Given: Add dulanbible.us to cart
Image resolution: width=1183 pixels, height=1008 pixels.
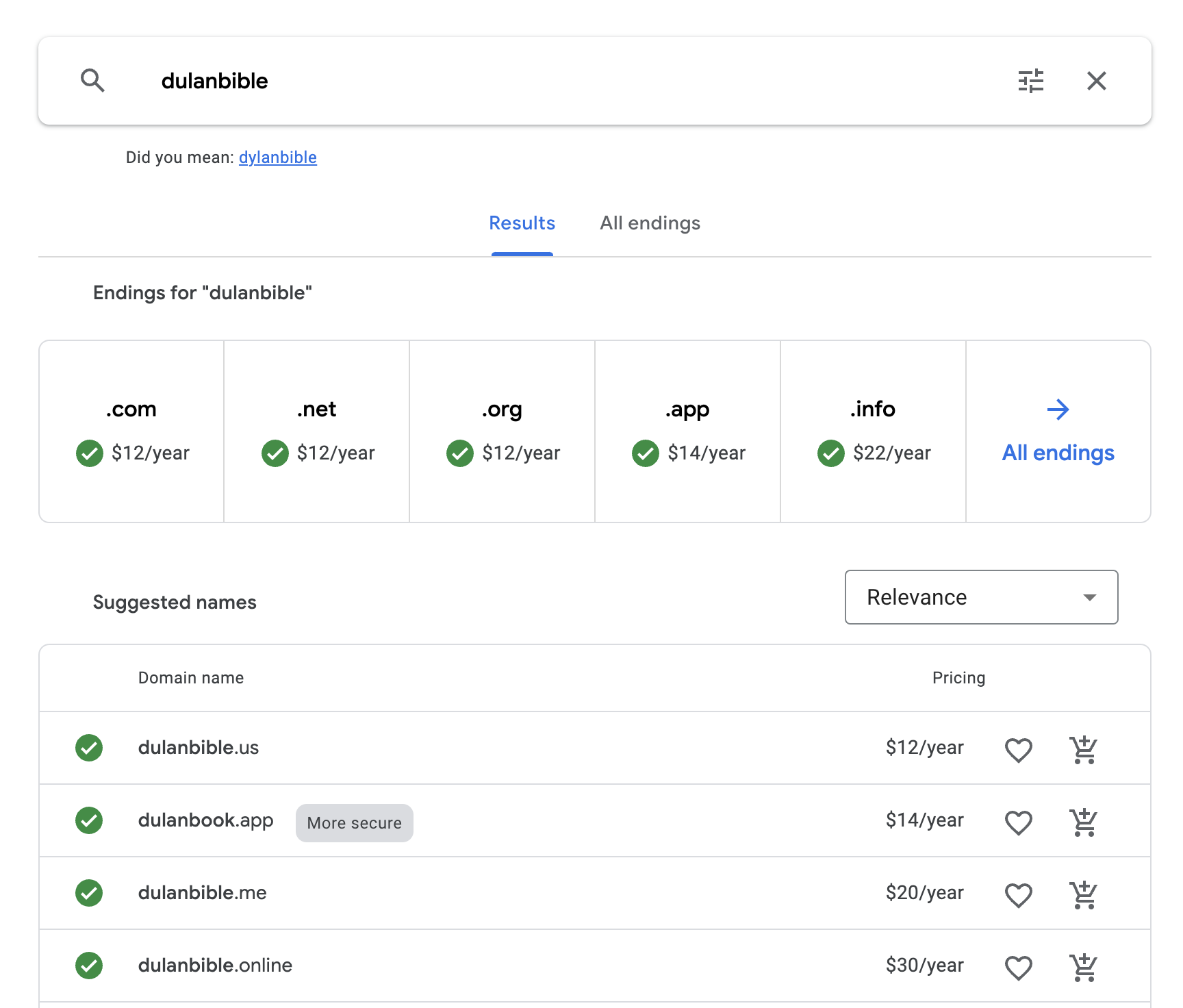Looking at the screenshot, I should (1083, 749).
